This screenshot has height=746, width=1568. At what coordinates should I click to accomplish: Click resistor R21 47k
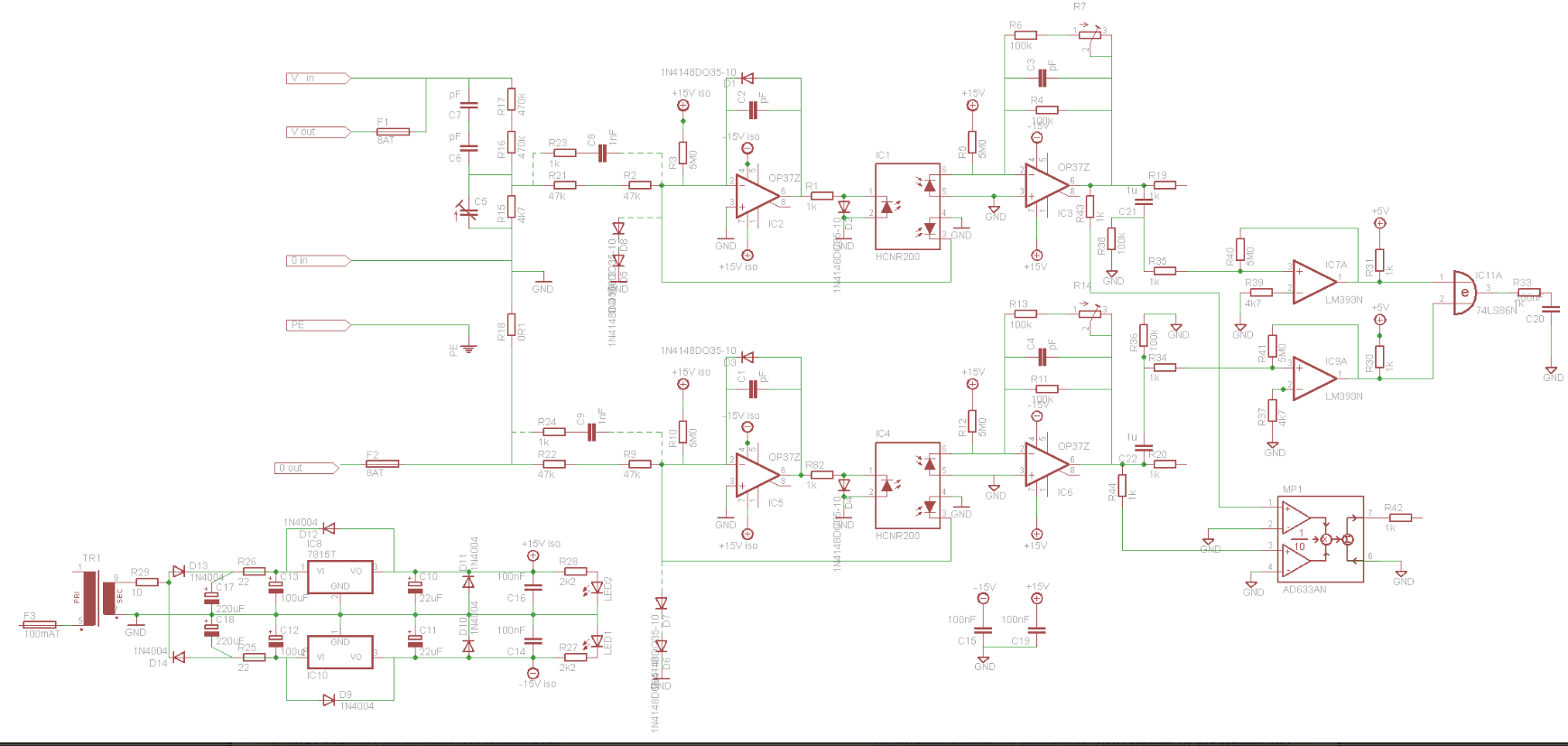click(x=564, y=185)
